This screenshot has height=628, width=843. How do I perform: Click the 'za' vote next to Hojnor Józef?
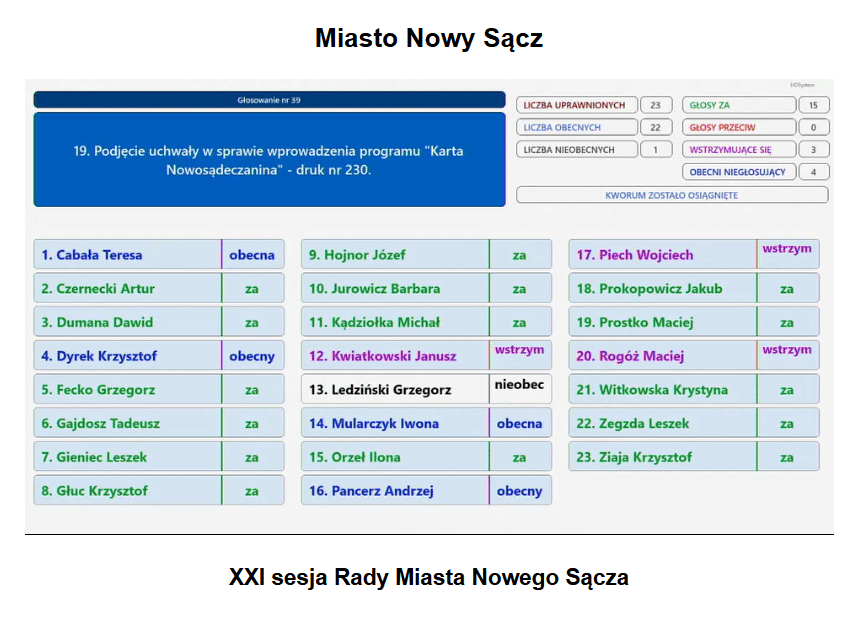point(519,255)
